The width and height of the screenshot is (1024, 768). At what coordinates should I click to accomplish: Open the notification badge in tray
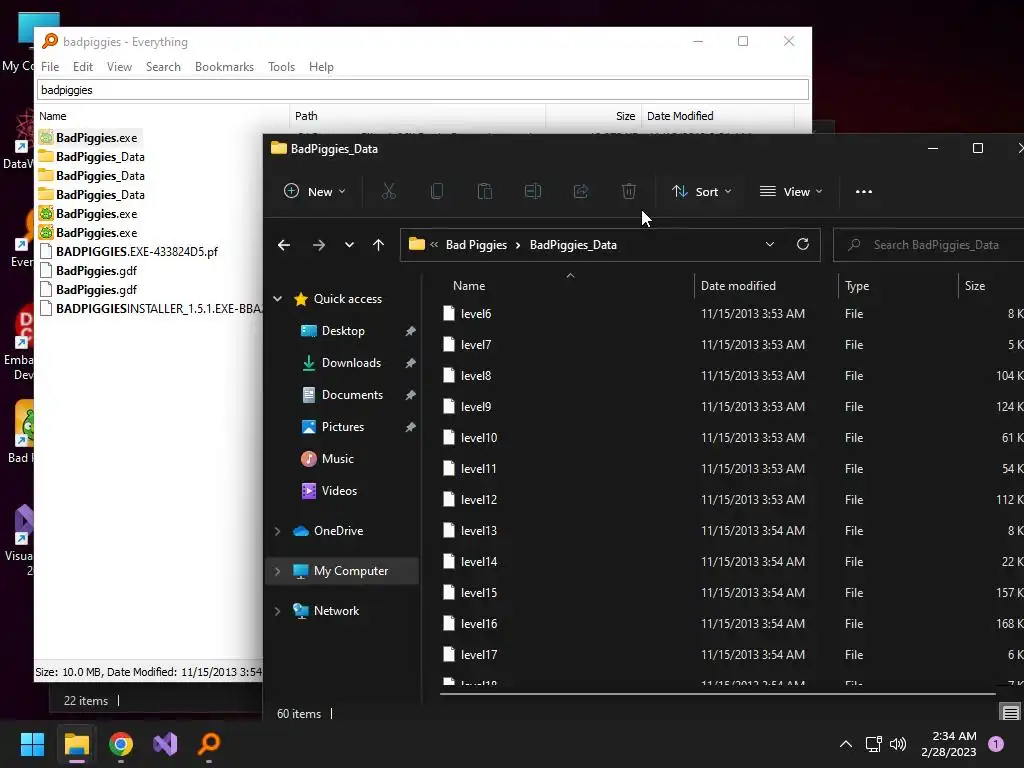click(996, 744)
